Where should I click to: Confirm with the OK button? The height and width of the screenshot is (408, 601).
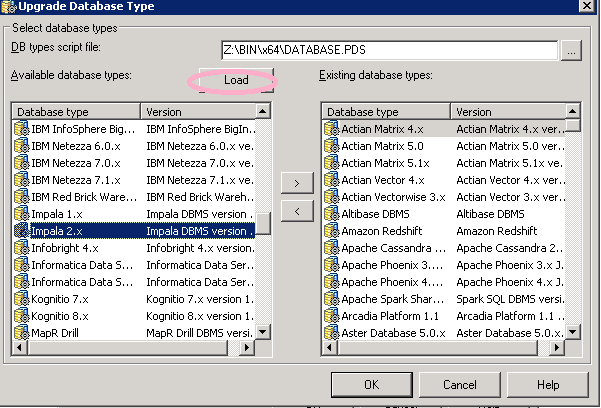pos(371,385)
